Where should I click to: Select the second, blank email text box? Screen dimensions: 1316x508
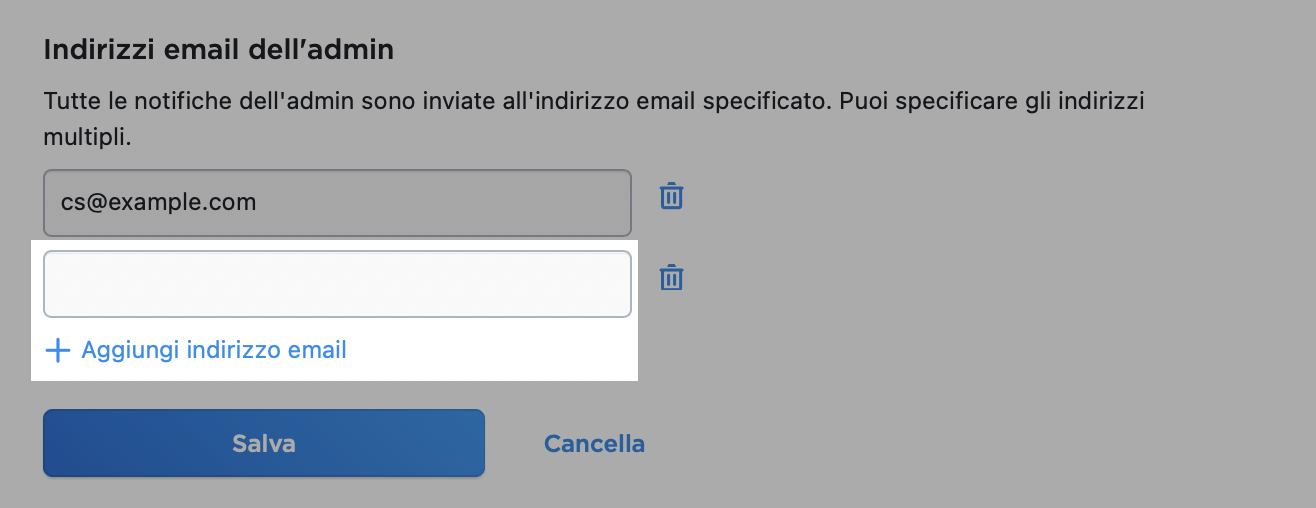337,284
